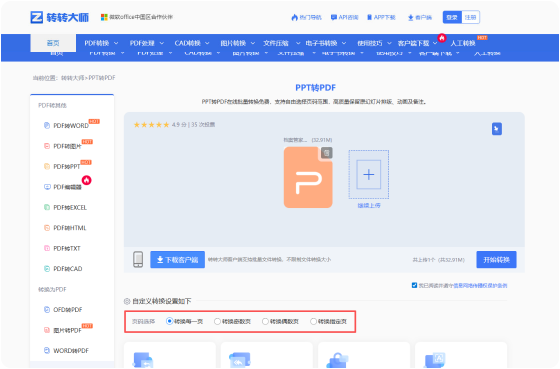Remove the uploaded PPT file via its corner icon
The width and height of the screenshot is (560, 369).
point(326,153)
